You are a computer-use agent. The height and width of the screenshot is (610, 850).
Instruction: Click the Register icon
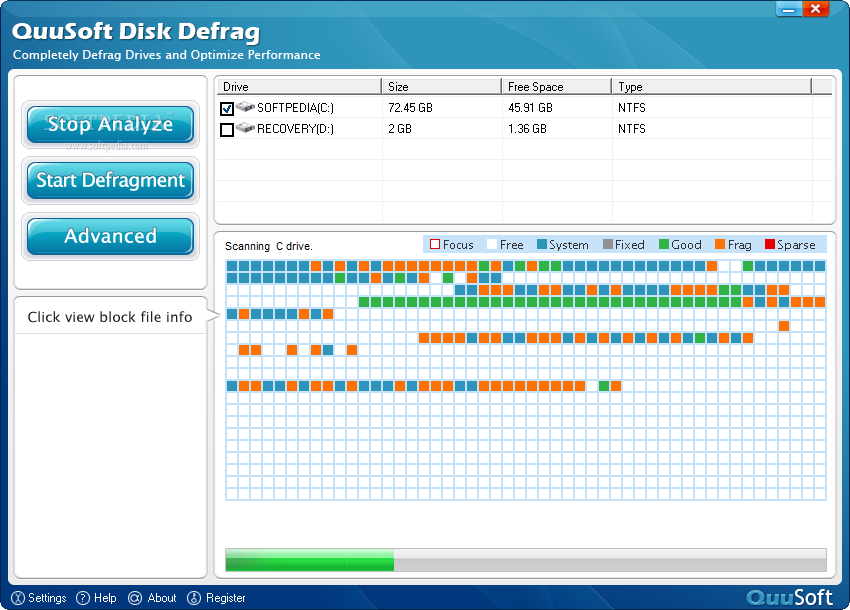click(194, 598)
